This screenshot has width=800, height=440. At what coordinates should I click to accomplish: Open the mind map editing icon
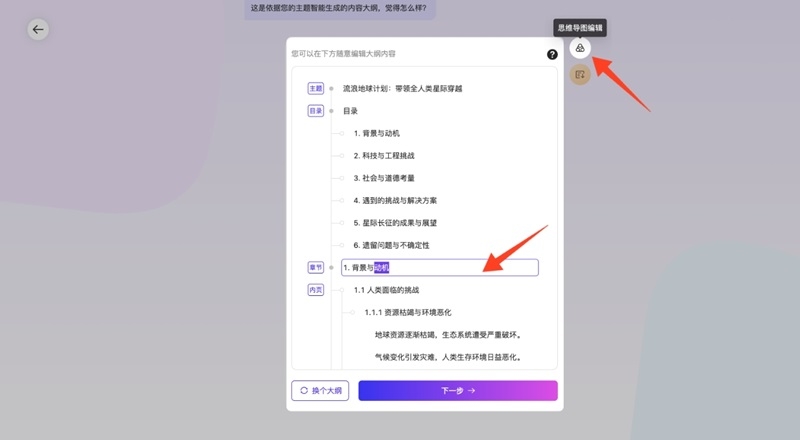pyautogui.click(x=580, y=48)
